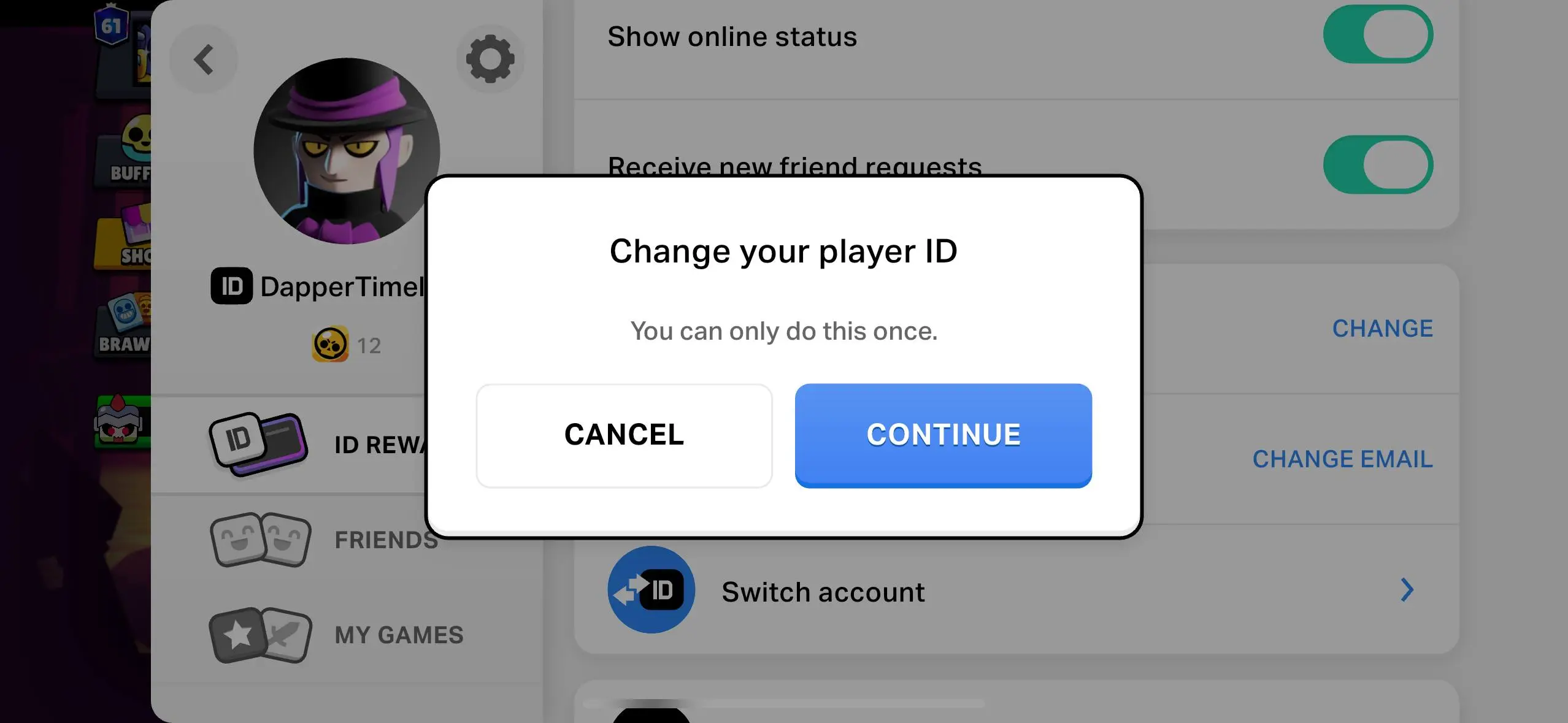Click the CHANGE link for player ID
Screen dimensions: 1568x723
(1383, 329)
